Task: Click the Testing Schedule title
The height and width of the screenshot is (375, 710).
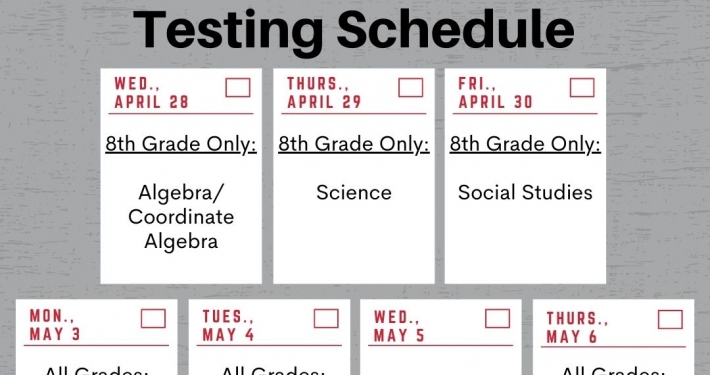Action: (x=354, y=29)
